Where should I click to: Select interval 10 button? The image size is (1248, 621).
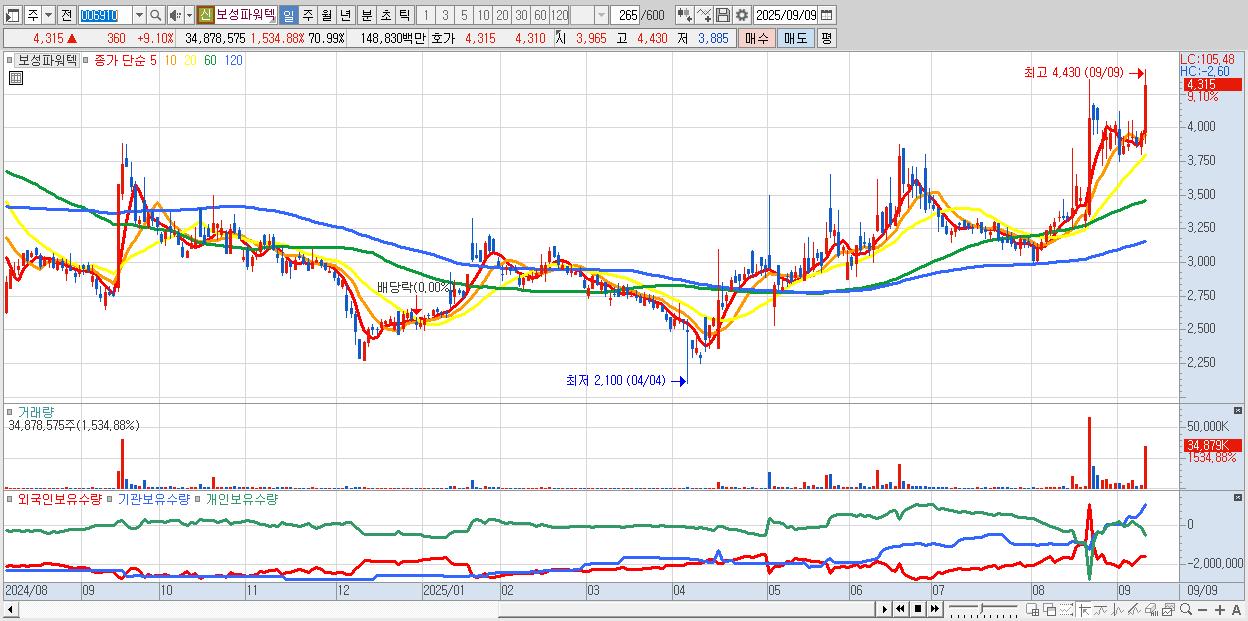[483, 15]
